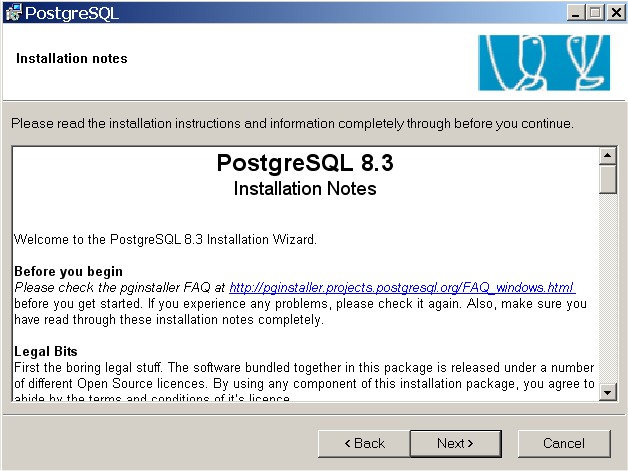Click the "PostgreSQL" title bar text

(x=72, y=13)
